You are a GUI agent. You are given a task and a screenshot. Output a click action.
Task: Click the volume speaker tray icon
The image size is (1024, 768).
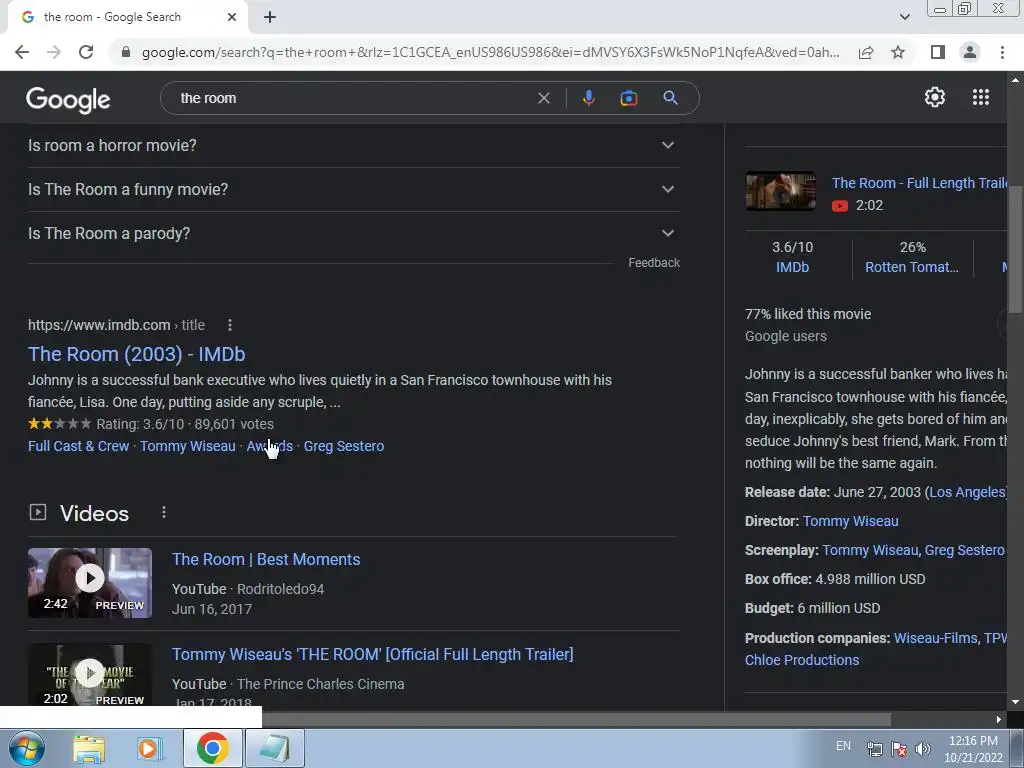click(923, 749)
